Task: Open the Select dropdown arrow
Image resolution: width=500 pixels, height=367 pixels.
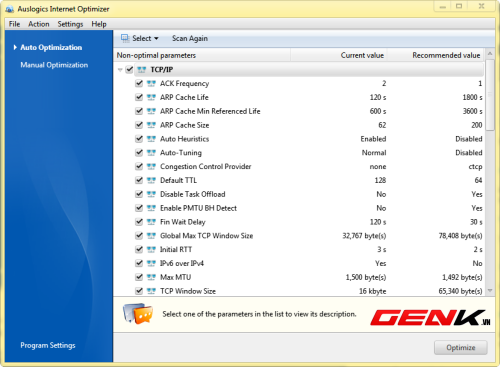Action: [x=156, y=39]
